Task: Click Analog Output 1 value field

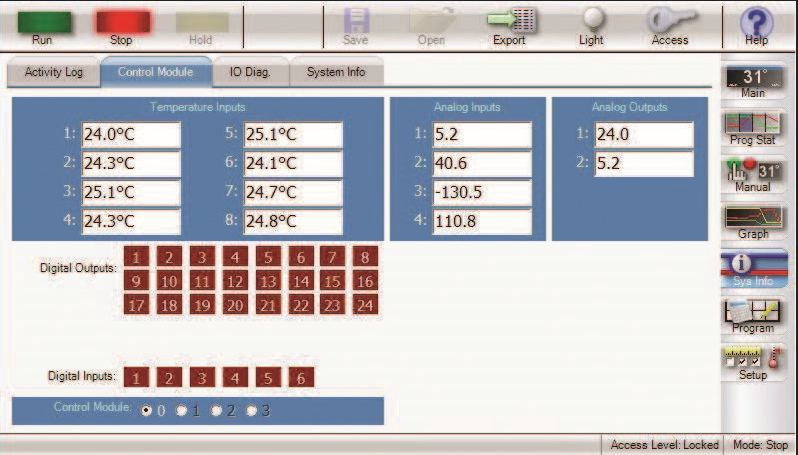Action: tap(642, 135)
